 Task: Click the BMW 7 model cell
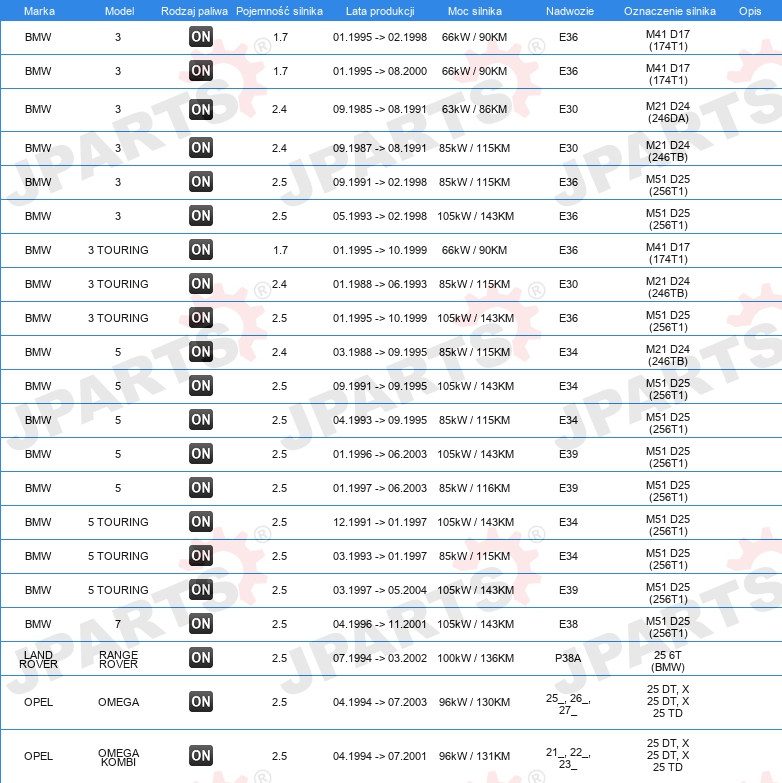[118, 624]
